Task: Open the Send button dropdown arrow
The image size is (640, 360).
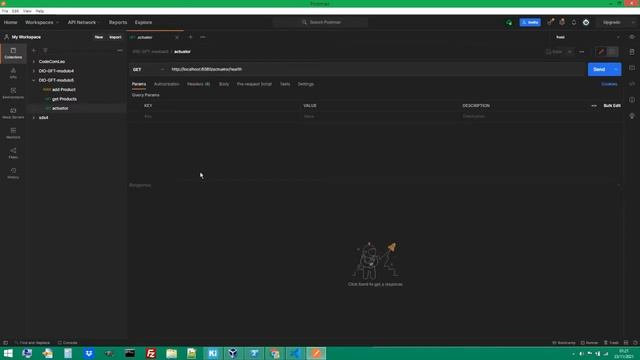Action: [x=616, y=69]
